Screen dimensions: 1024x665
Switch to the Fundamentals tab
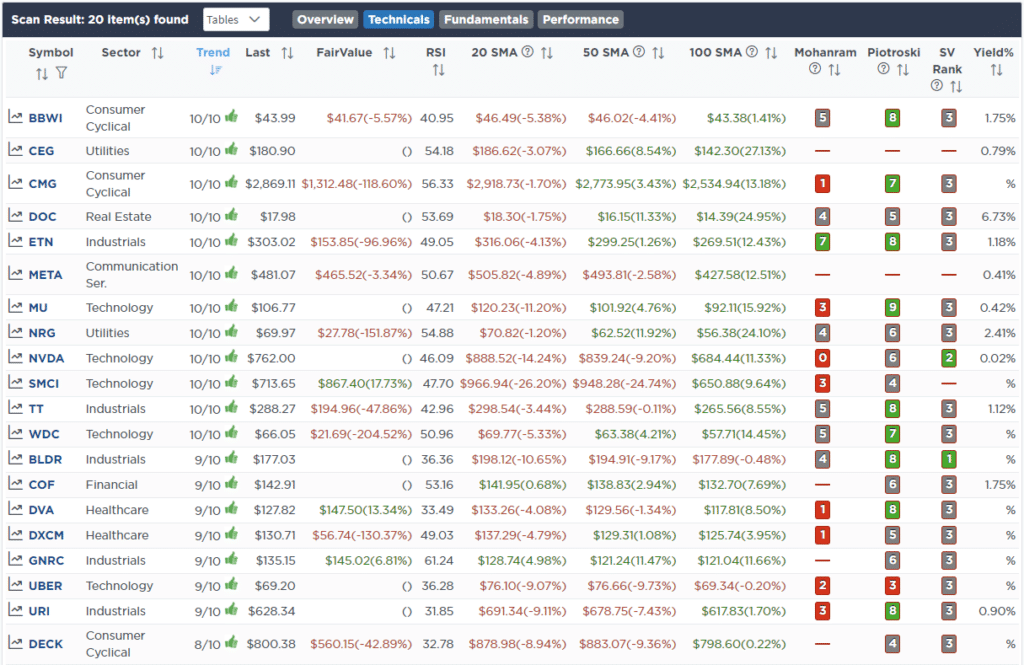[486, 20]
